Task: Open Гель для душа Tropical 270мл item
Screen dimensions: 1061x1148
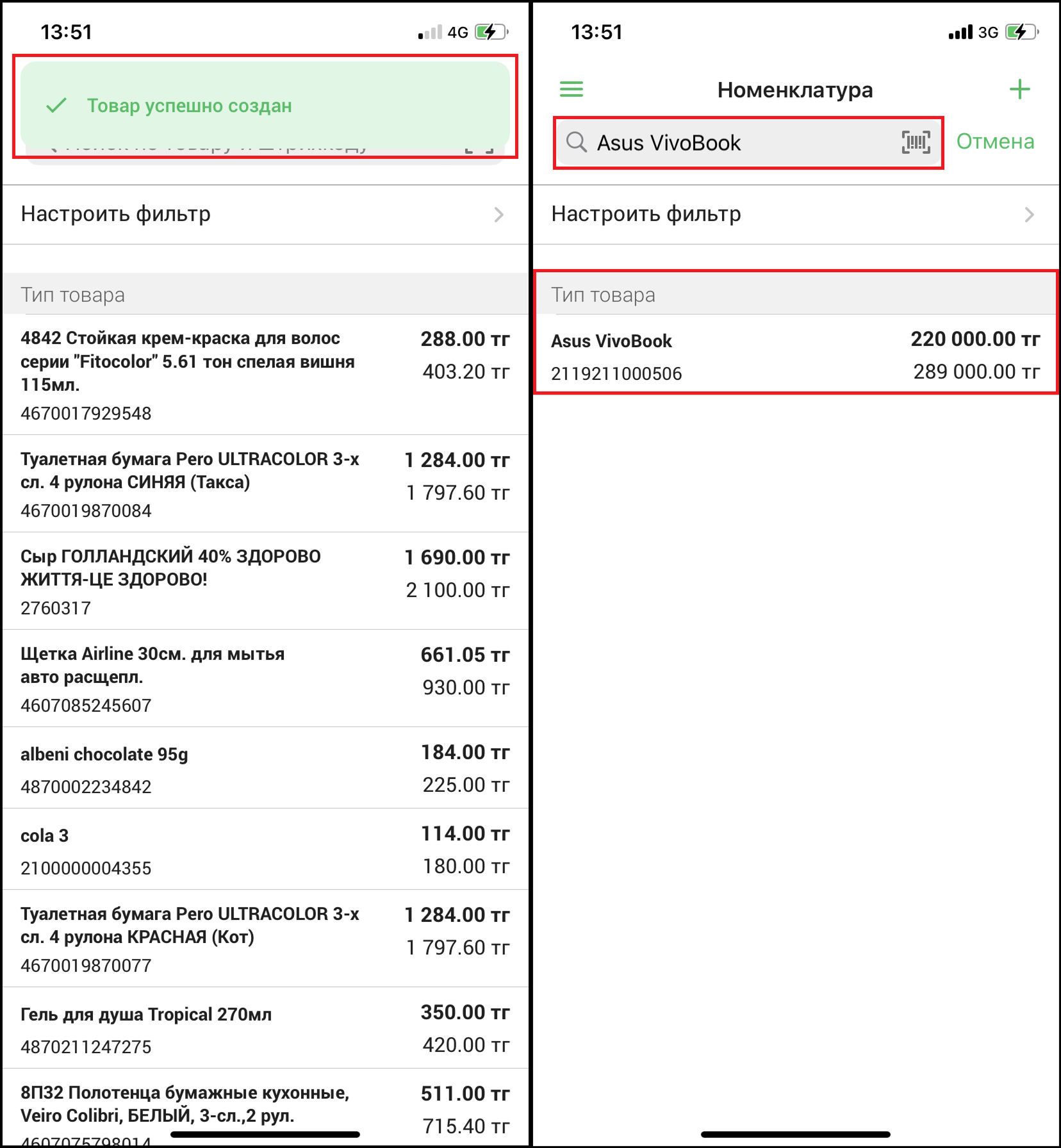Action: [265, 1028]
